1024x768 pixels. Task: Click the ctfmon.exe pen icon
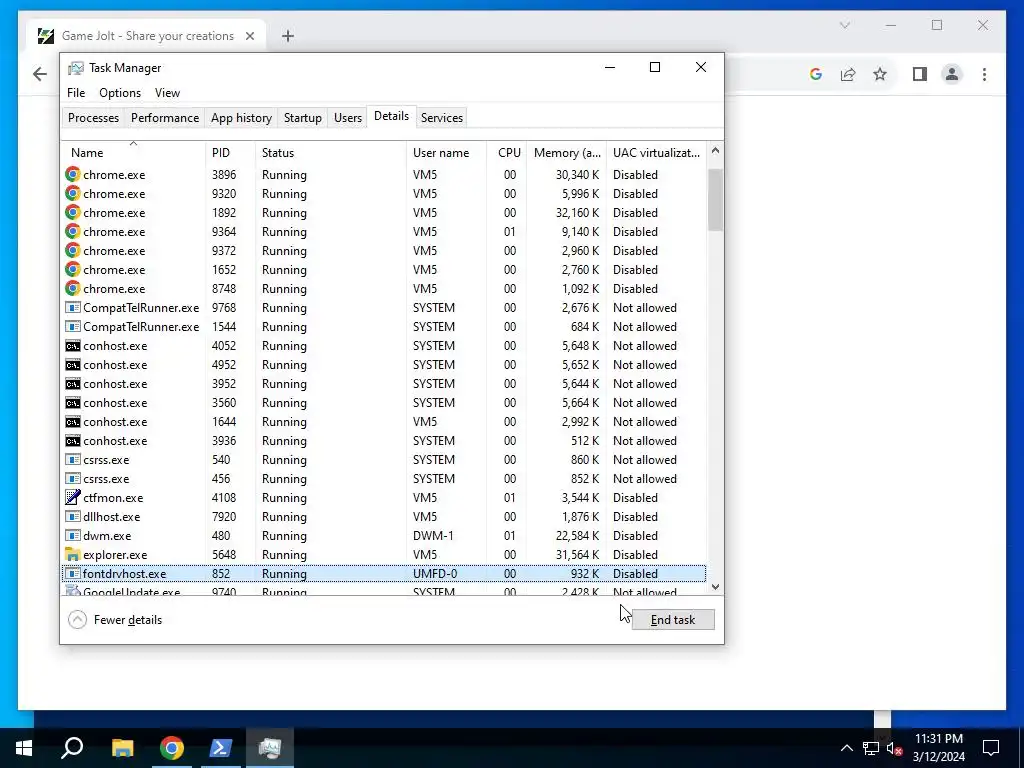tap(73, 498)
